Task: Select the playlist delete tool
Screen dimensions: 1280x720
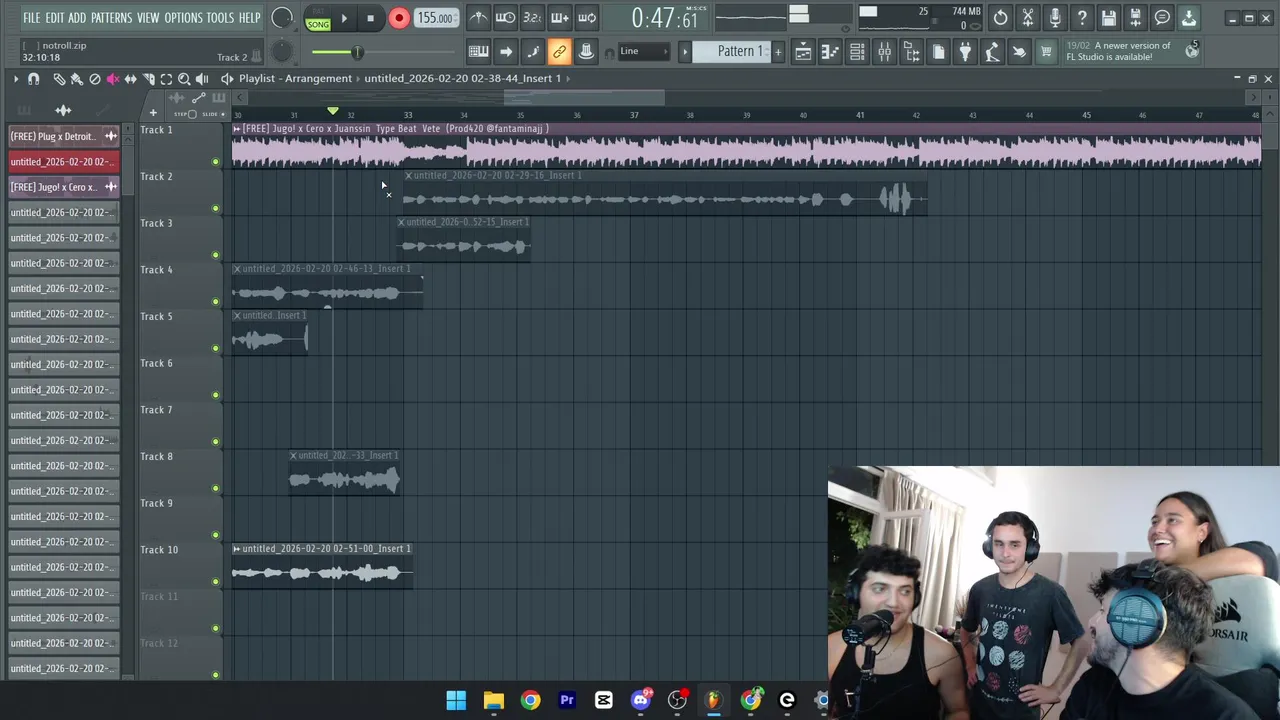Action: tap(95, 79)
